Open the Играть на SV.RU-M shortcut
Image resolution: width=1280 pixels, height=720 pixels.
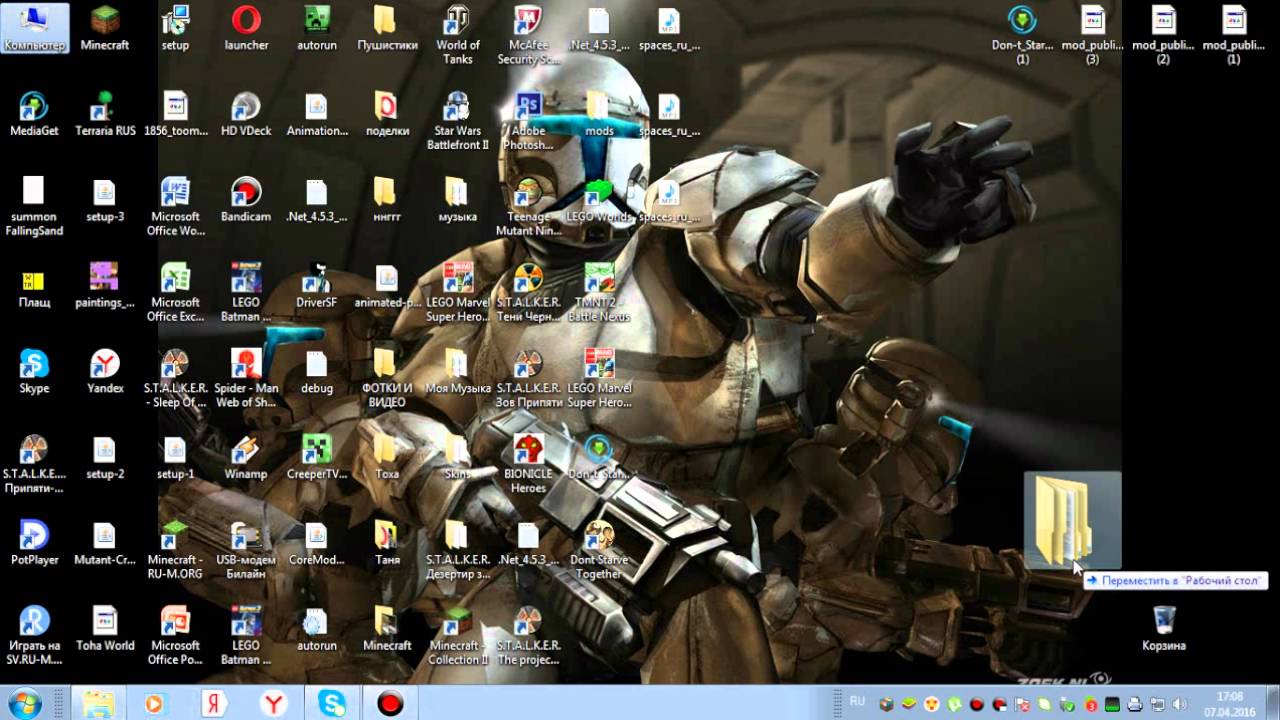(x=34, y=637)
